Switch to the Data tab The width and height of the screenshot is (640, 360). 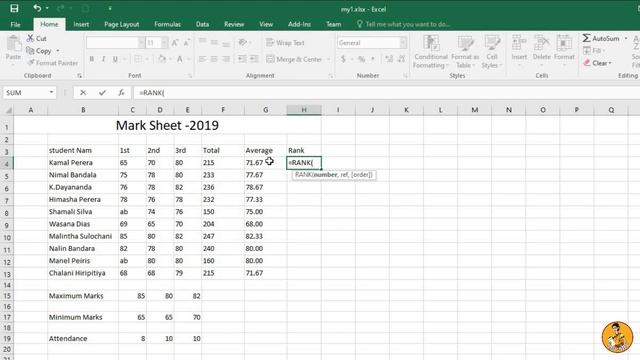pos(202,24)
